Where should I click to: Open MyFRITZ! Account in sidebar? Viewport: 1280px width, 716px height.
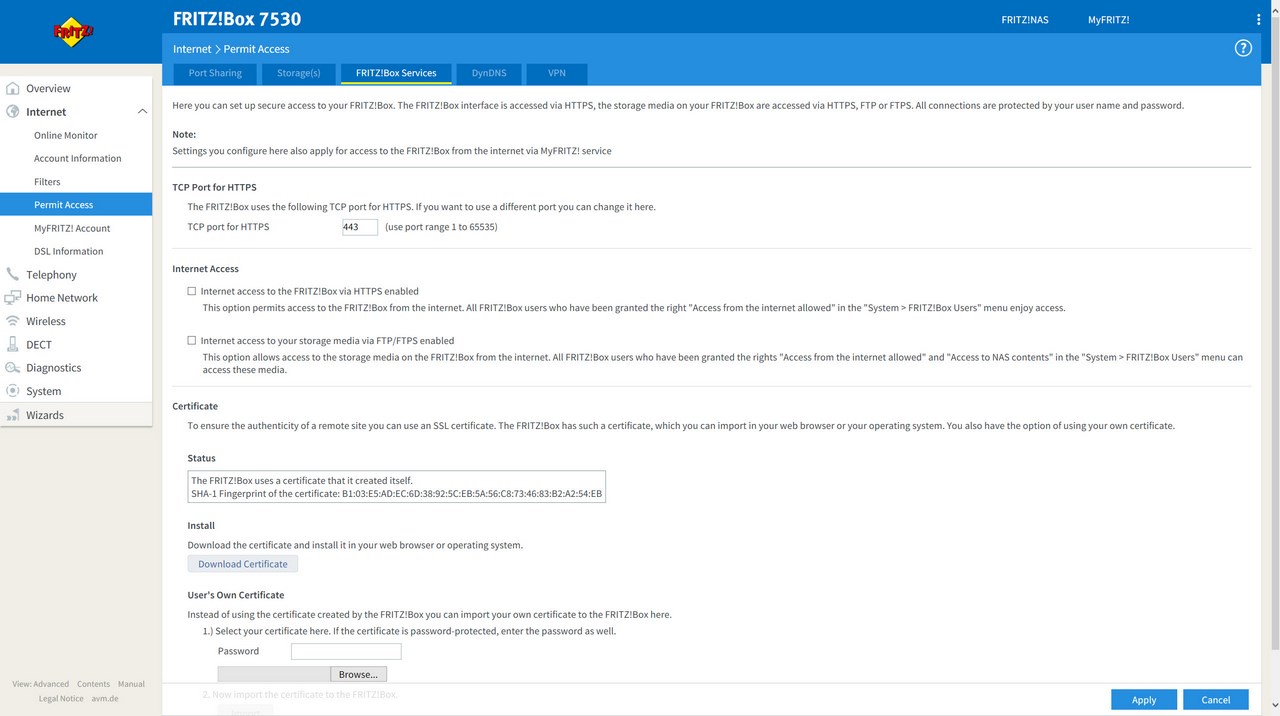point(72,228)
